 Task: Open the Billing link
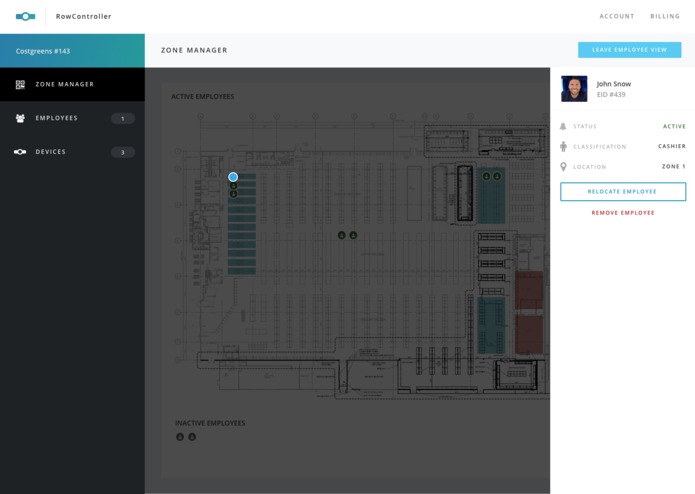(665, 16)
